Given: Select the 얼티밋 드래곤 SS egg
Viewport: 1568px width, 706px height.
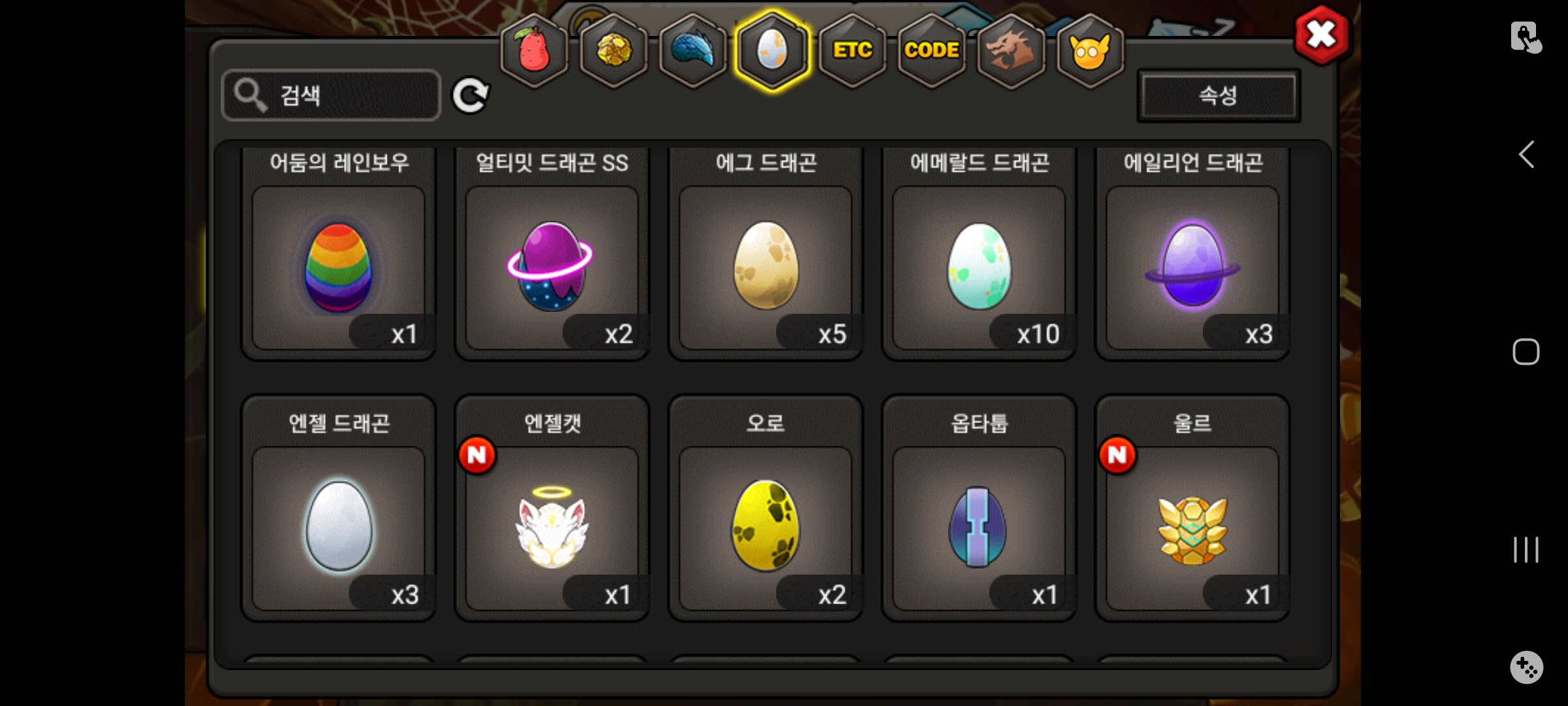Looking at the screenshot, I should tap(552, 252).
